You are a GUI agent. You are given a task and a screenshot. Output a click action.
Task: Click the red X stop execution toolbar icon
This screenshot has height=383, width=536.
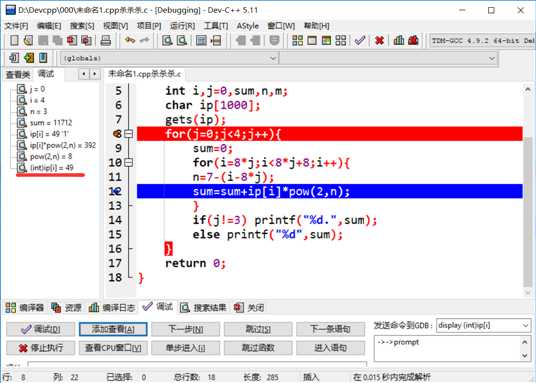click(379, 41)
